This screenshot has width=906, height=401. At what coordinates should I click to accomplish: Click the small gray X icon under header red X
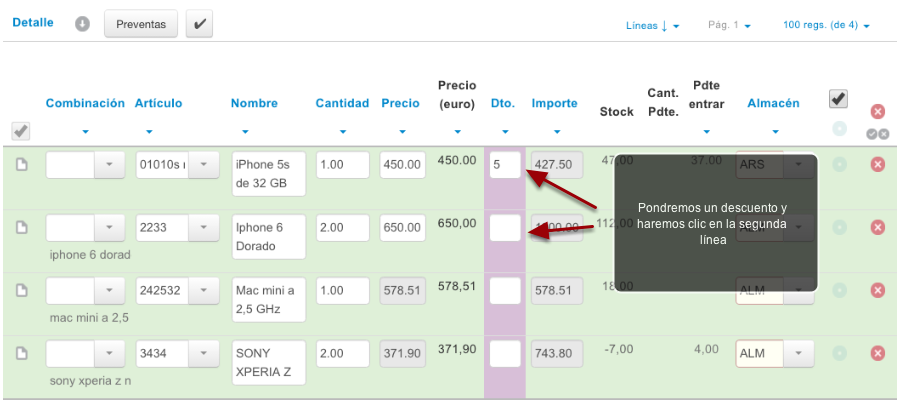[x=883, y=134]
